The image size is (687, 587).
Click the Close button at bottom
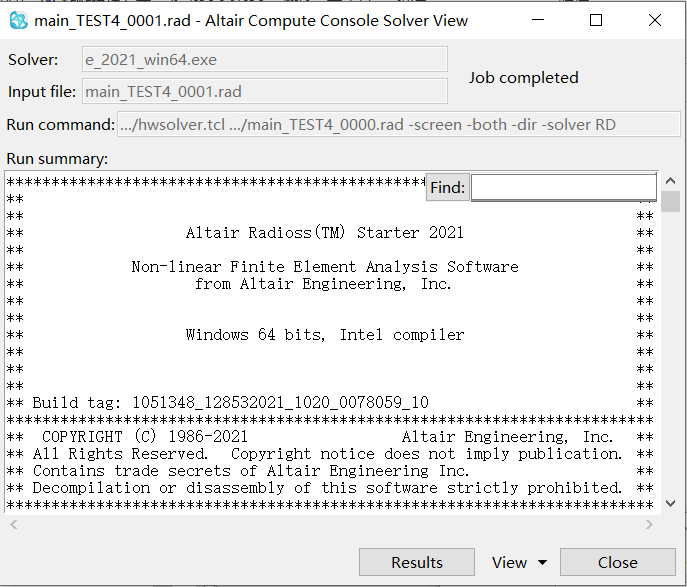click(x=618, y=562)
